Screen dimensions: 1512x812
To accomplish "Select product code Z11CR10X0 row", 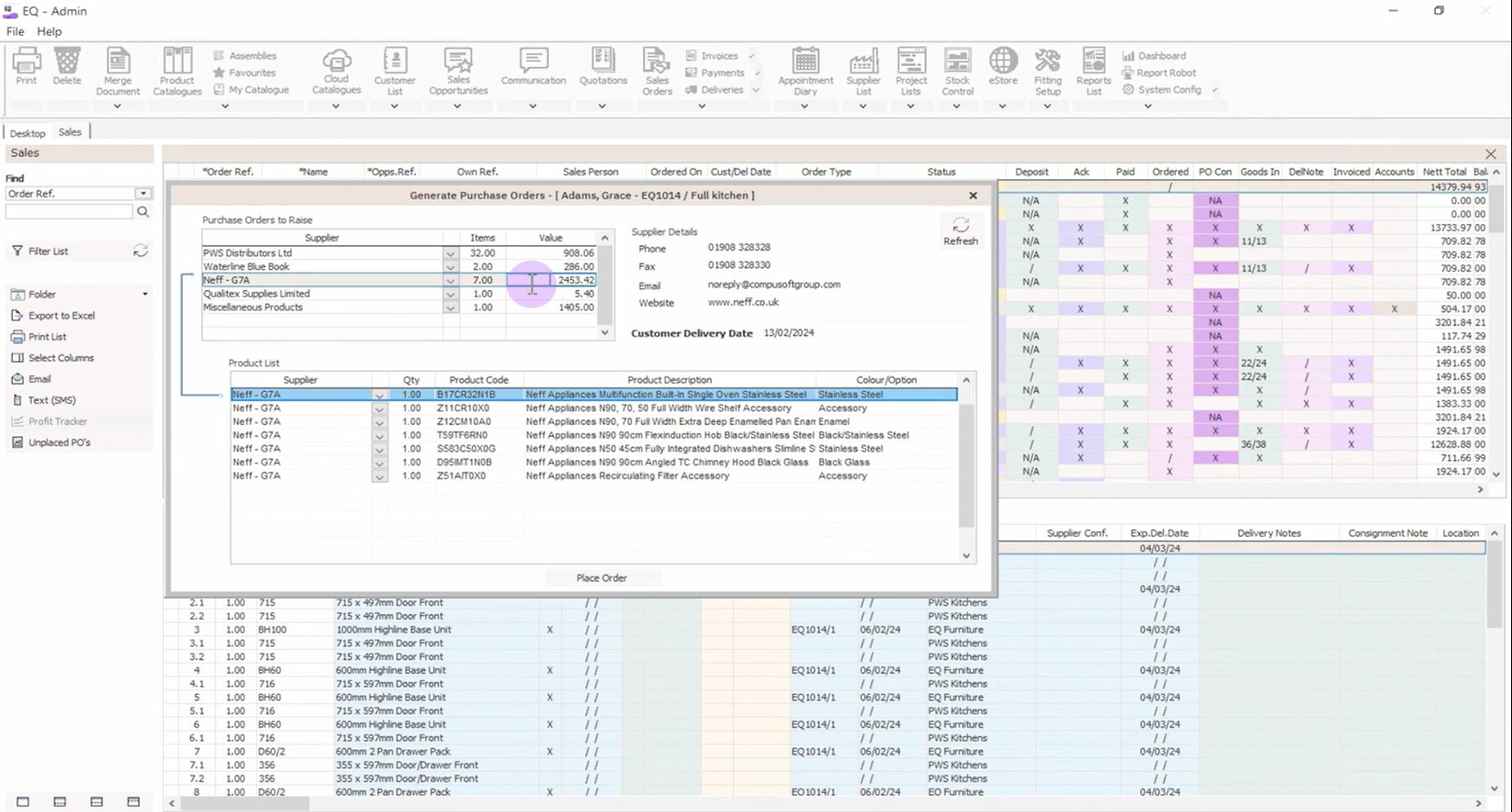I will coord(593,408).
